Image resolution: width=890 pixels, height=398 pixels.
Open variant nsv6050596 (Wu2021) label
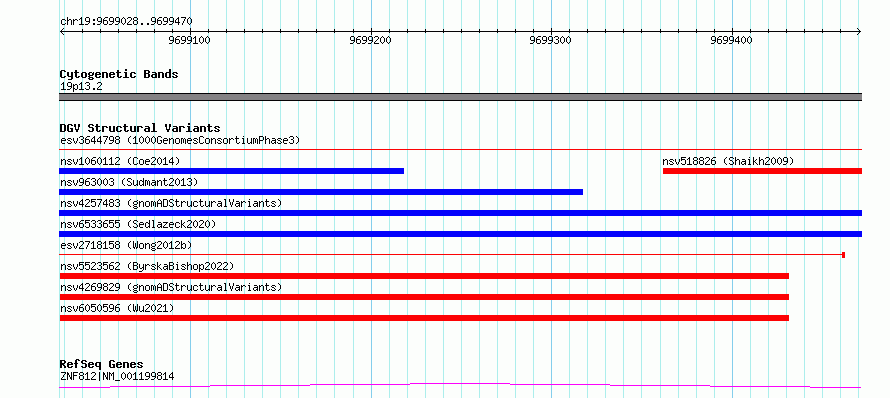[117, 308]
